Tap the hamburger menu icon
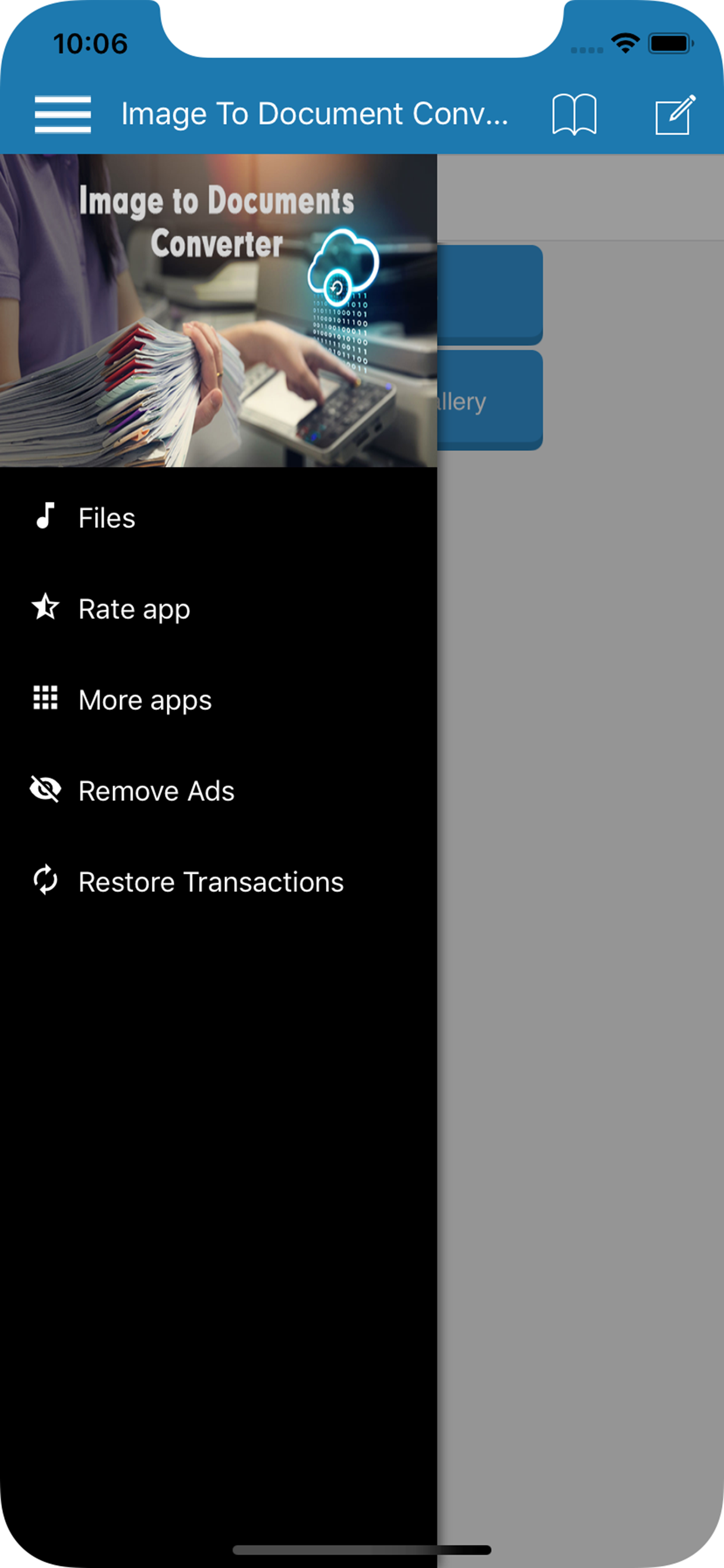The width and height of the screenshot is (724, 1568). coord(63,114)
